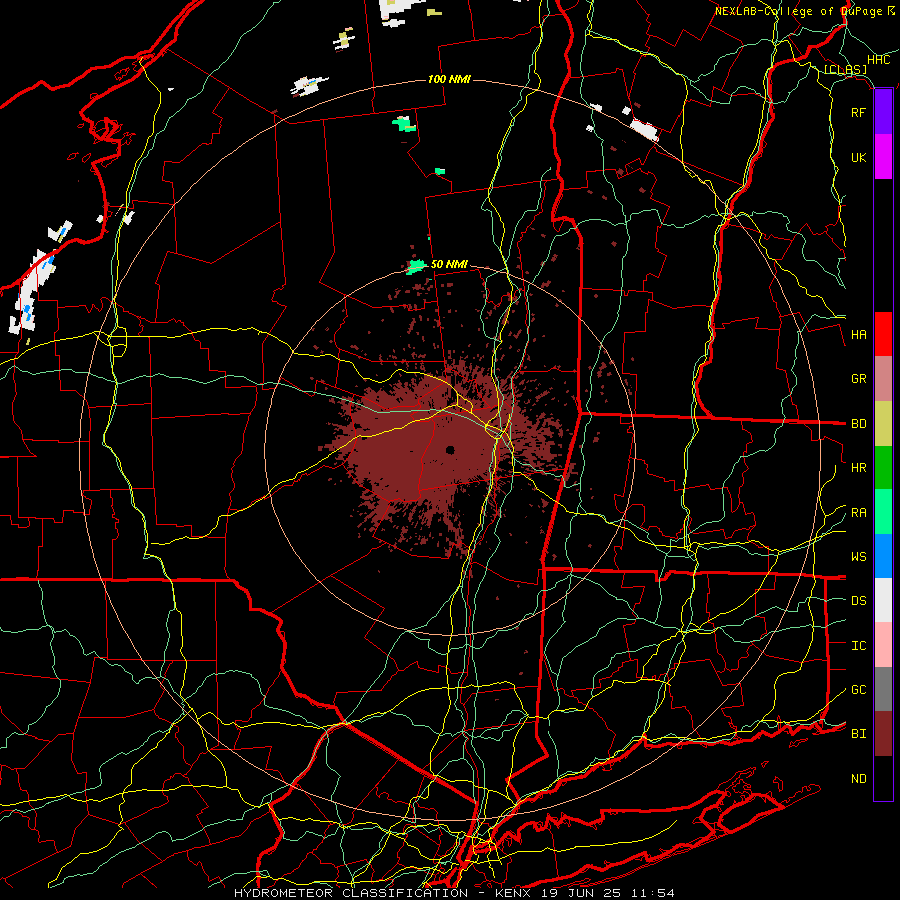This screenshot has height=900, width=900.
Task: Click the 'IC' legend label
Action: pos(858,646)
